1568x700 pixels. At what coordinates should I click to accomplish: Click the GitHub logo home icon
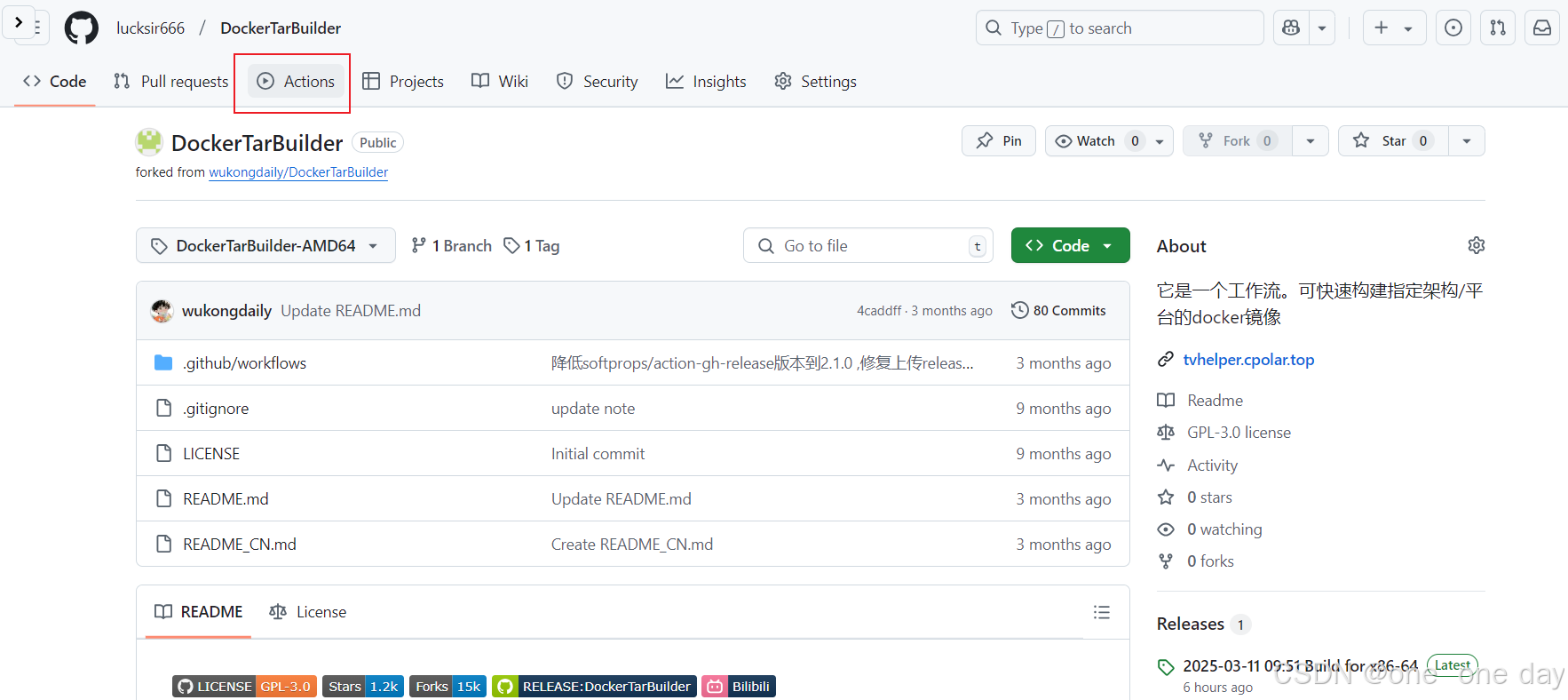[x=82, y=28]
